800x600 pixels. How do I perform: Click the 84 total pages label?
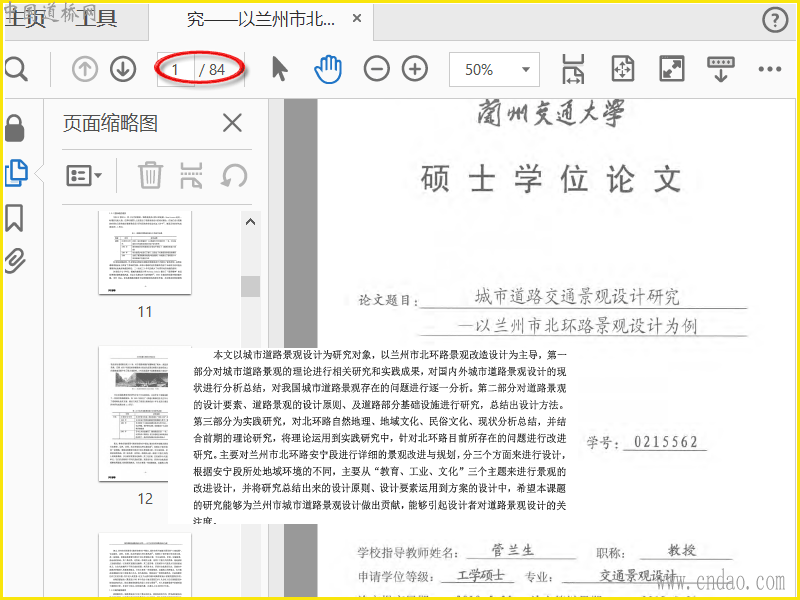click(x=217, y=69)
